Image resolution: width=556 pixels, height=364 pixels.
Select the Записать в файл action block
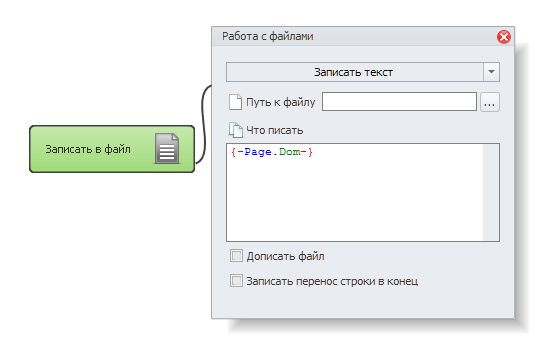(x=112, y=149)
